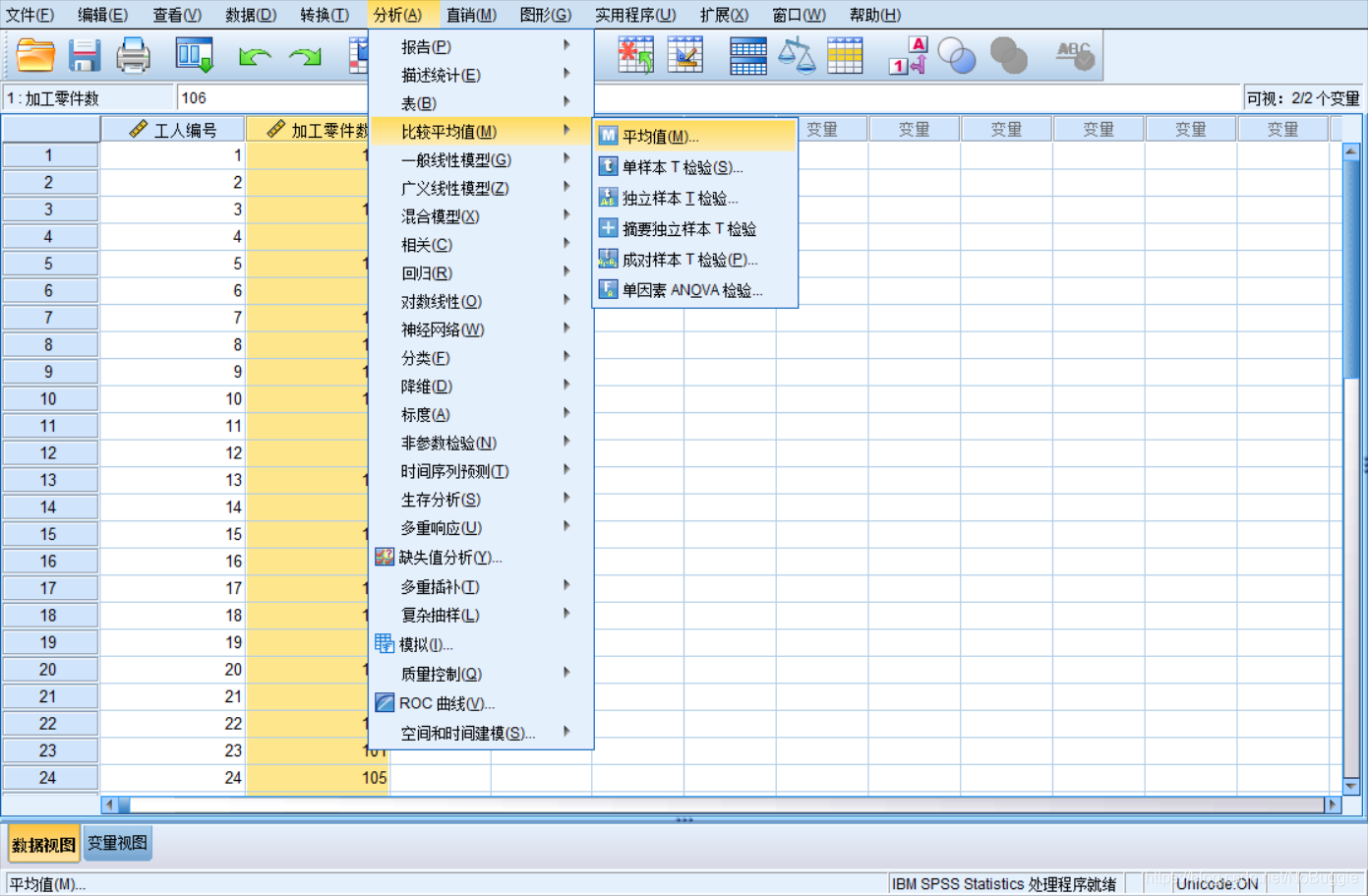Click ROC Curve menu icon
This screenshot has height=896, width=1368.
pyautogui.click(x=385, y=703)
